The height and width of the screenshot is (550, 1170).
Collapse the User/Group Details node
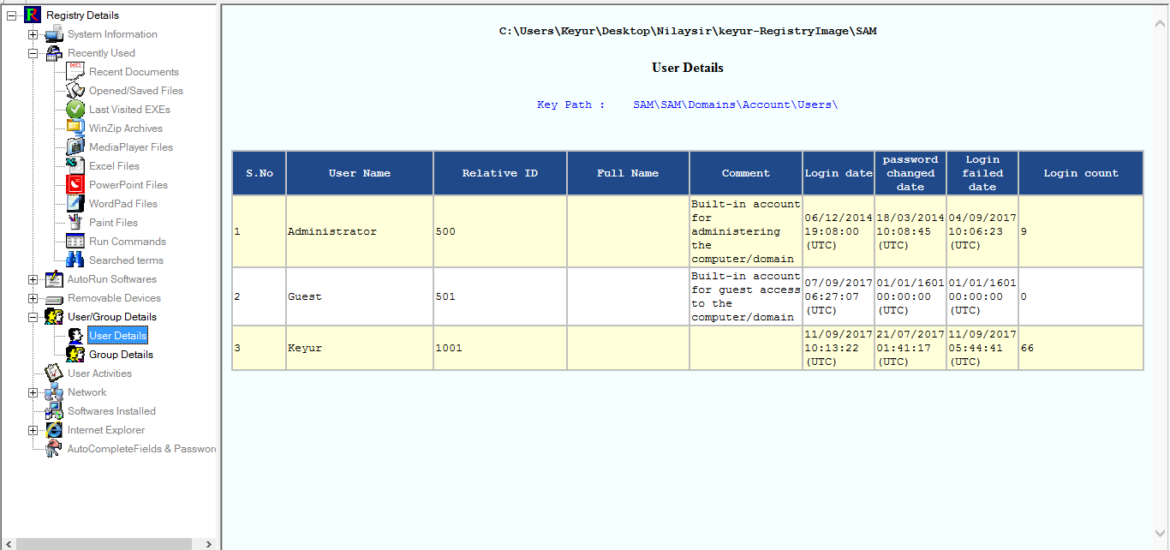[33, 316]
